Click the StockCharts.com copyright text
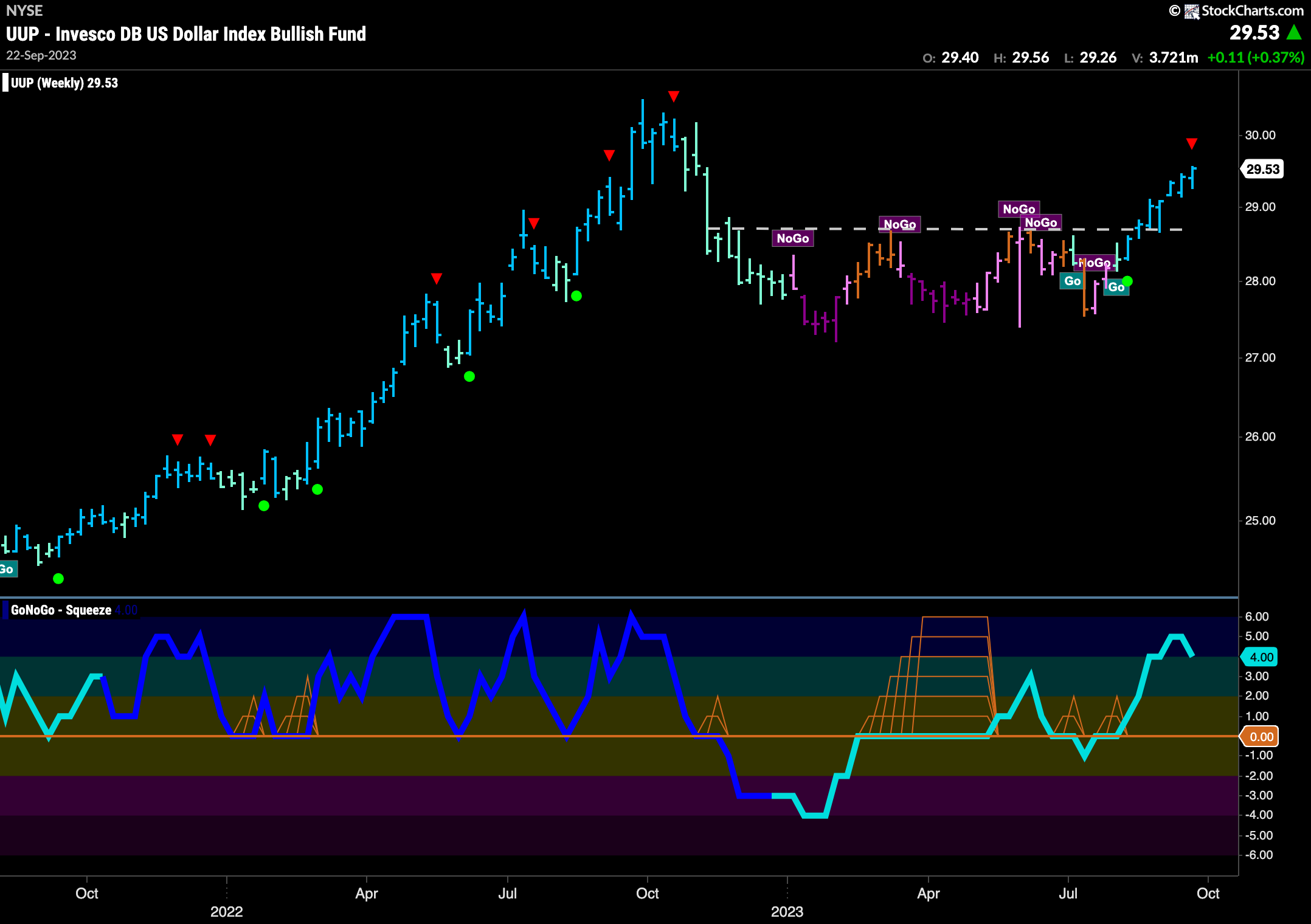 point(1253,11)
